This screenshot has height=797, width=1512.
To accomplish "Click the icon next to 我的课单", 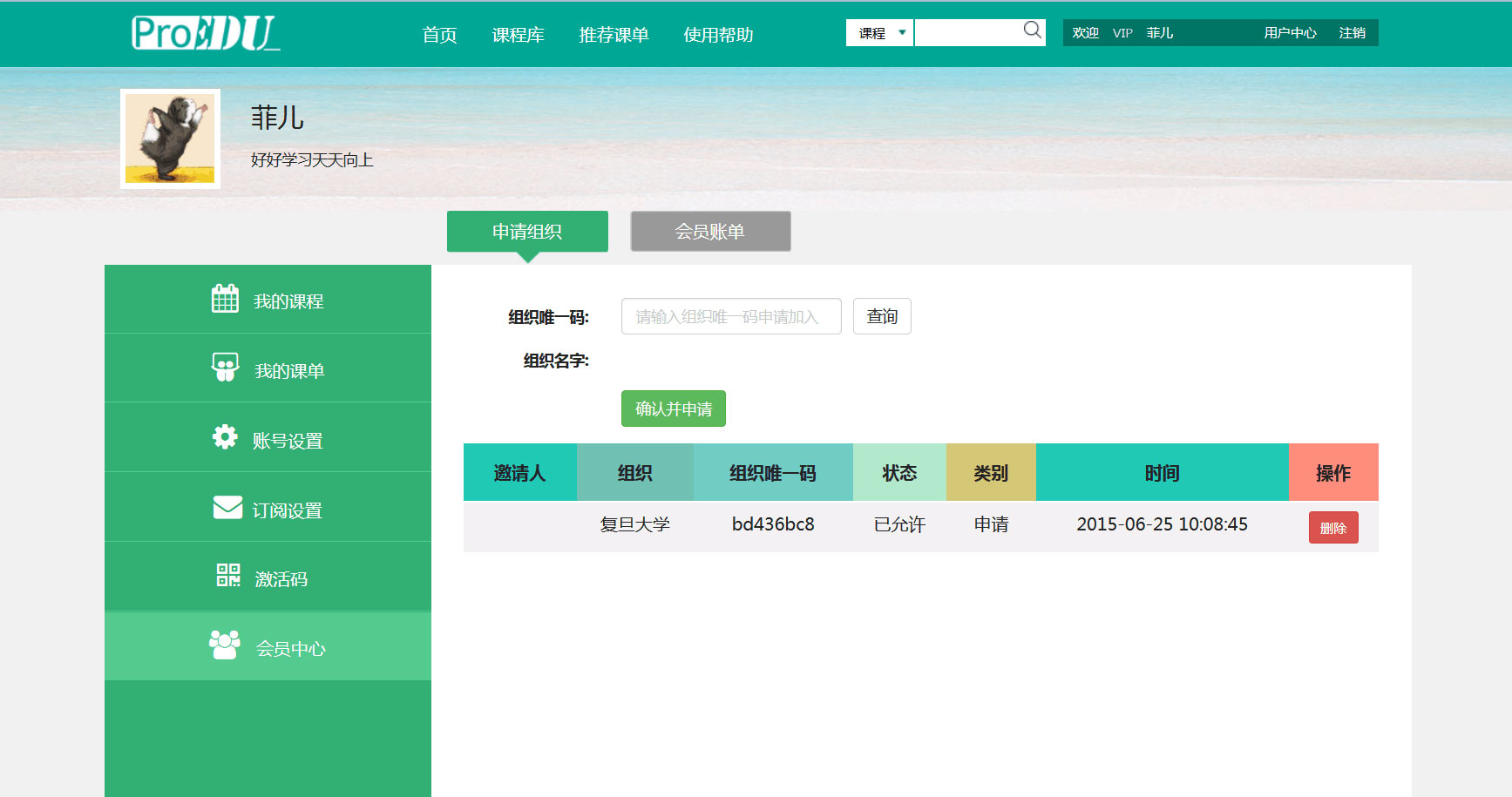I will 225,368.
